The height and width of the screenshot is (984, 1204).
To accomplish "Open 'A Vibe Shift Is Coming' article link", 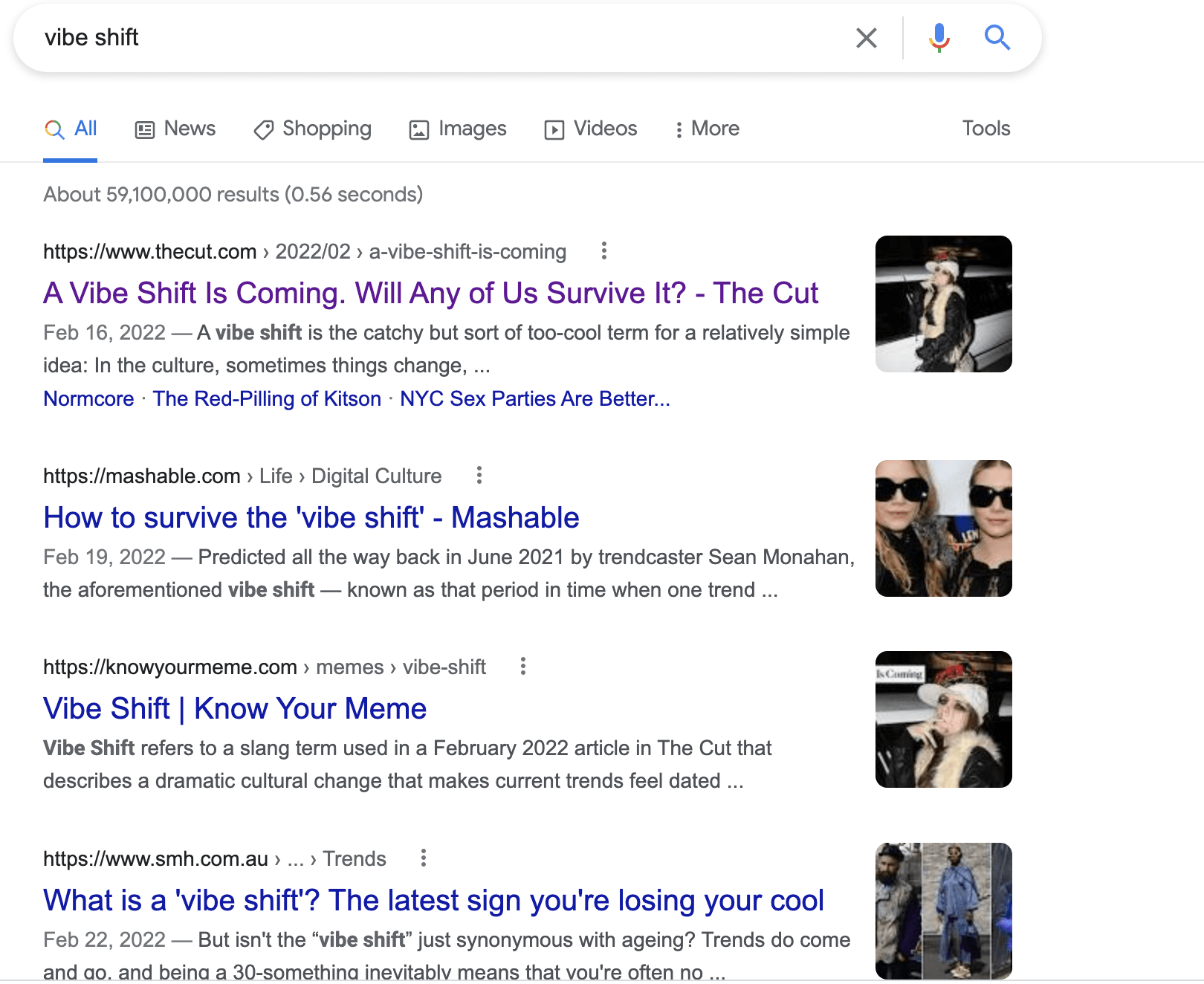I will pyautogui.click(x=430, y=294).
